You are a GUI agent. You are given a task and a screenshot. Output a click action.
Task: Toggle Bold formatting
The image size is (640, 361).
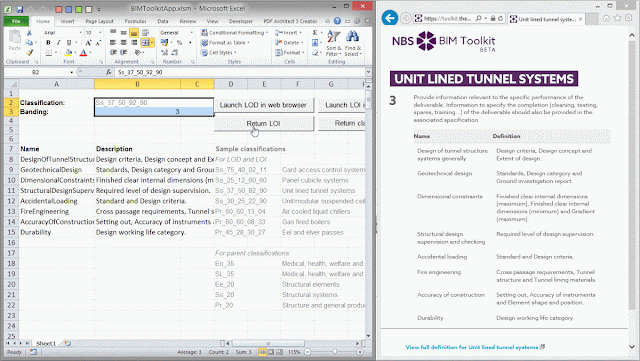click(x=48, y=42)
